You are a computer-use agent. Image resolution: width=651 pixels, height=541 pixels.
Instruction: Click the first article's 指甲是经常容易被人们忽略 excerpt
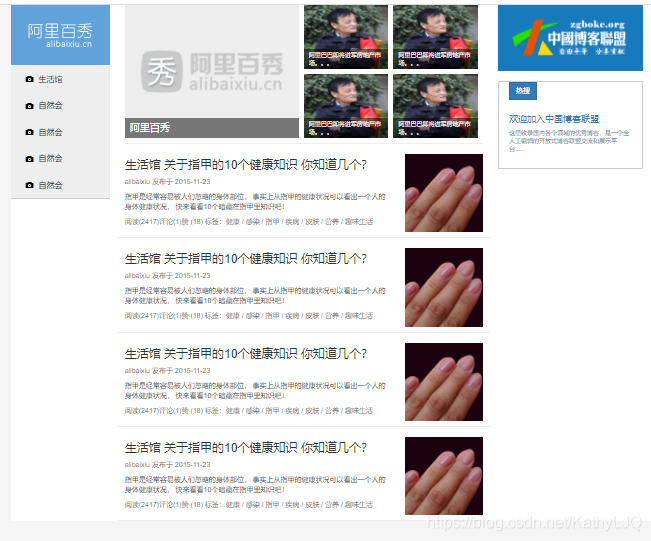[x=255, y=201]
